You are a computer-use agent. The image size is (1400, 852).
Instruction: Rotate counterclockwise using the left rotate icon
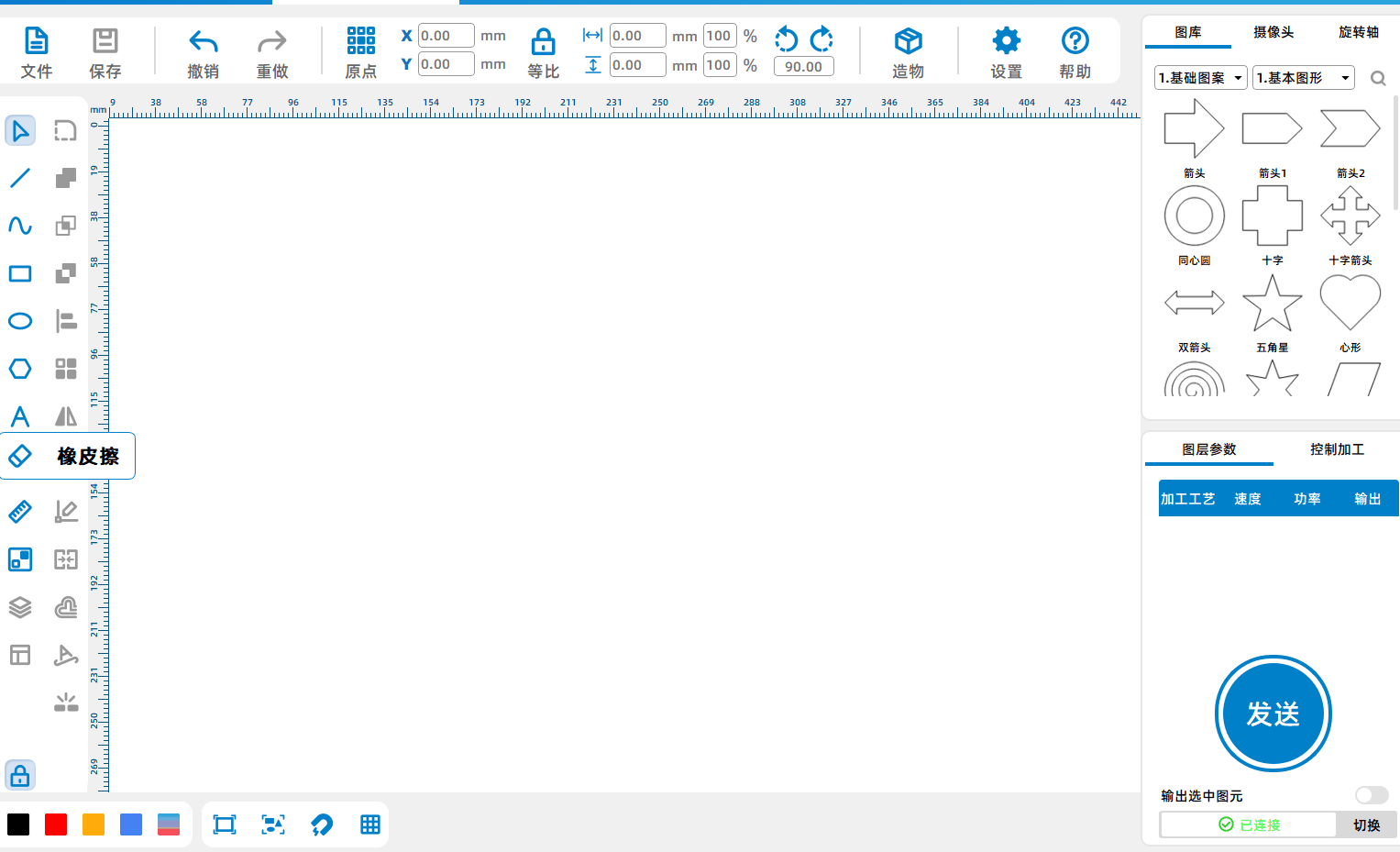click(786, 39)
